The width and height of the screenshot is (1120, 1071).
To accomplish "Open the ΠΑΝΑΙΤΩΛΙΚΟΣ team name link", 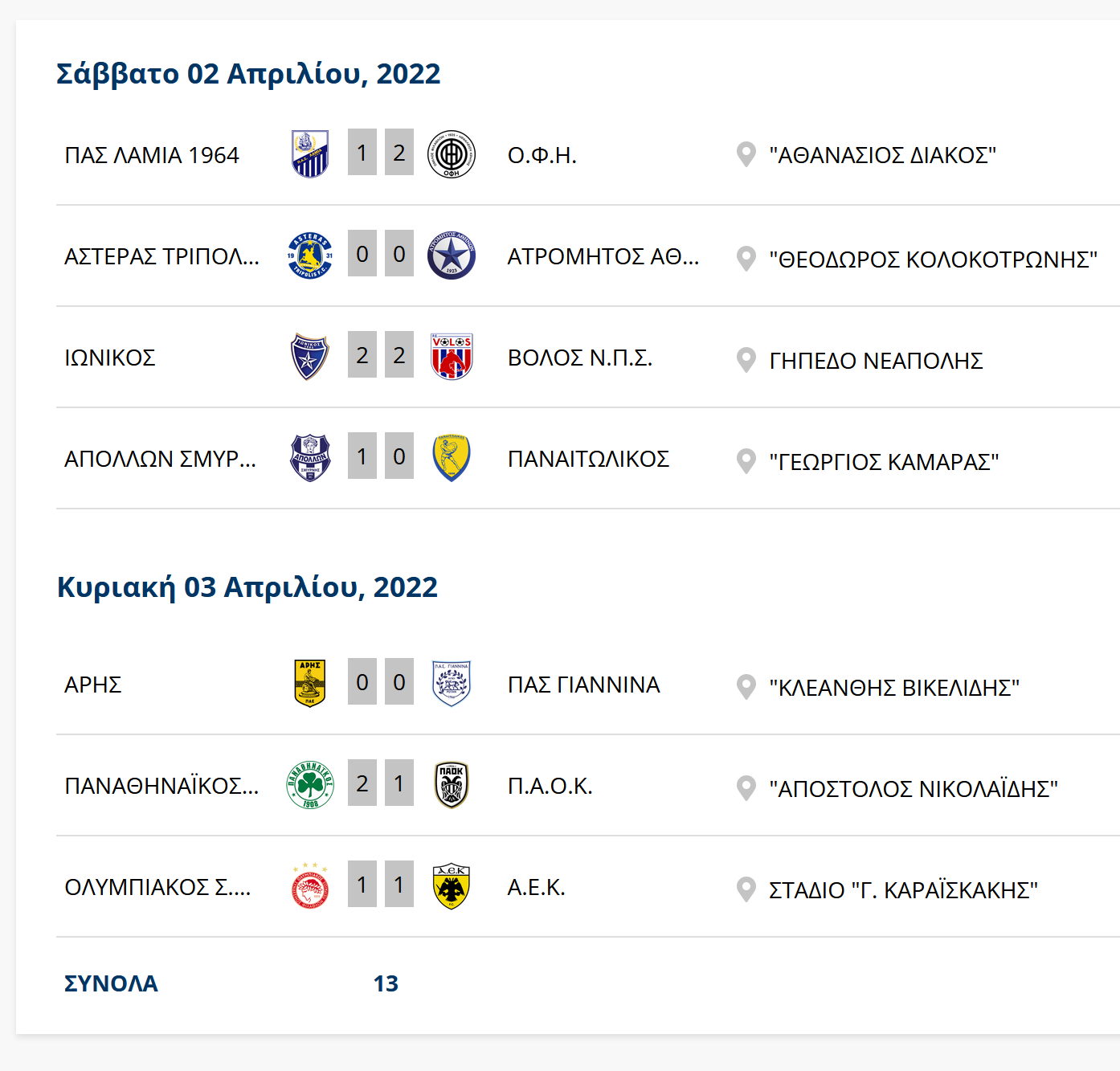I will click(588, 459).
